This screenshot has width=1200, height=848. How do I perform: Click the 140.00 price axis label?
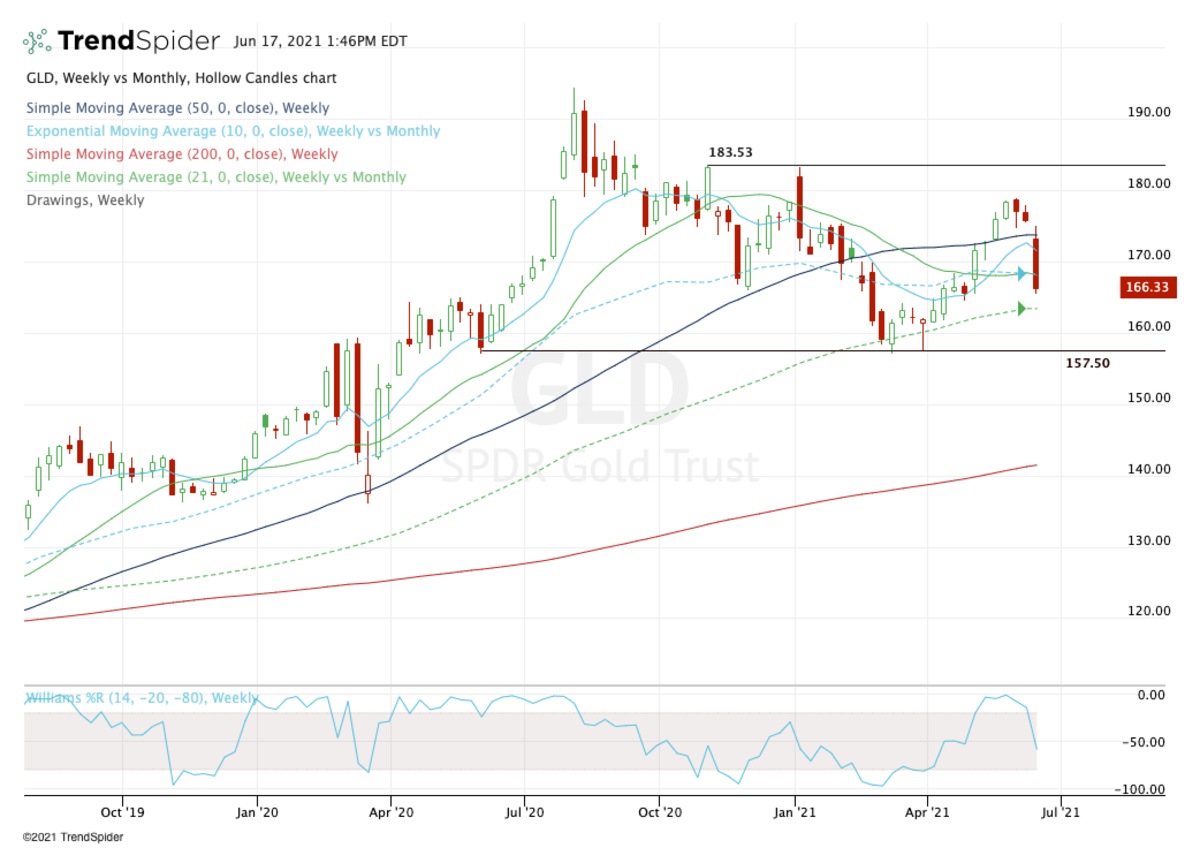coord(1148,470)
